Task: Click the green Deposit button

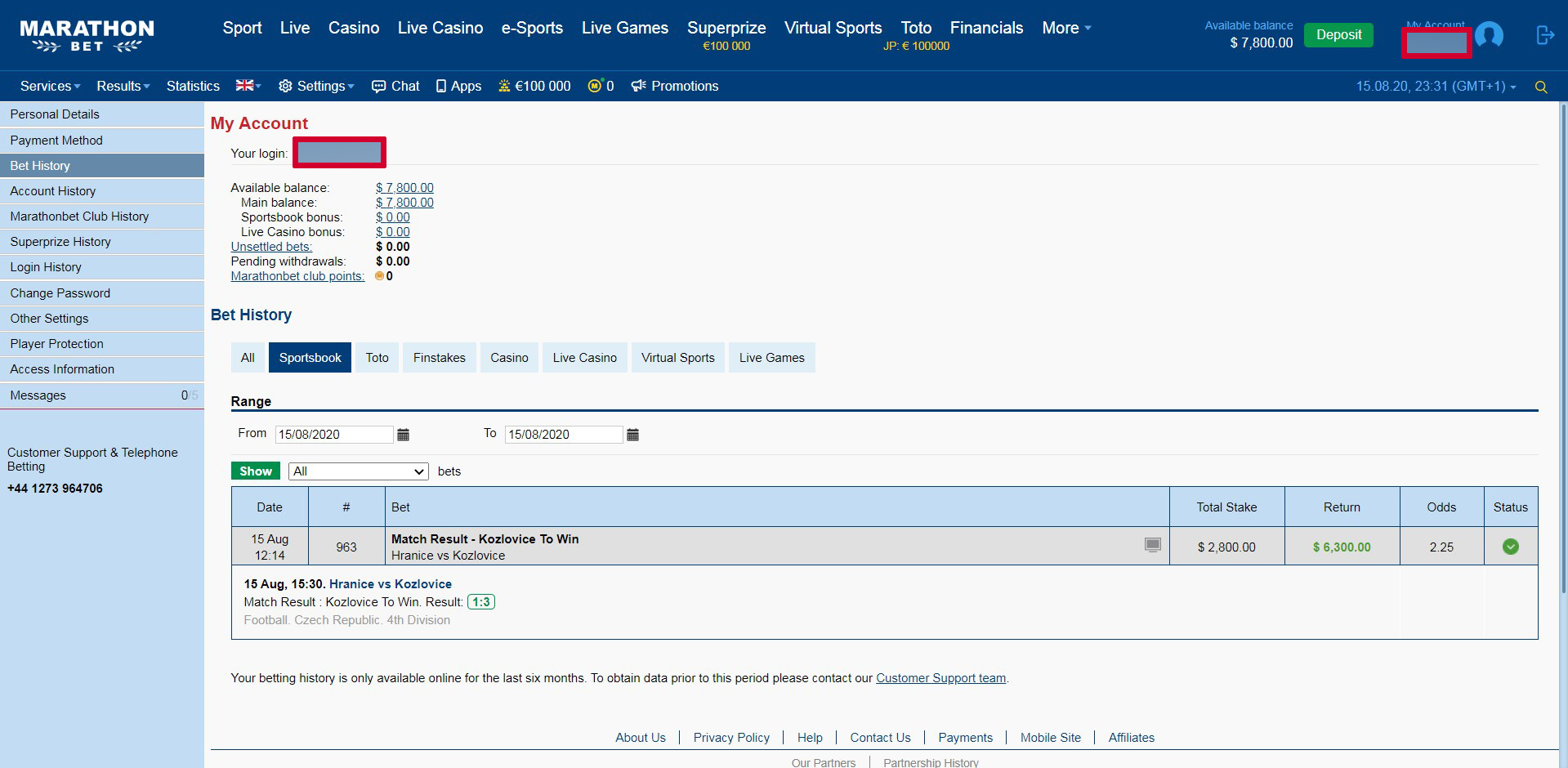Action: click(x=1338, y=35)
